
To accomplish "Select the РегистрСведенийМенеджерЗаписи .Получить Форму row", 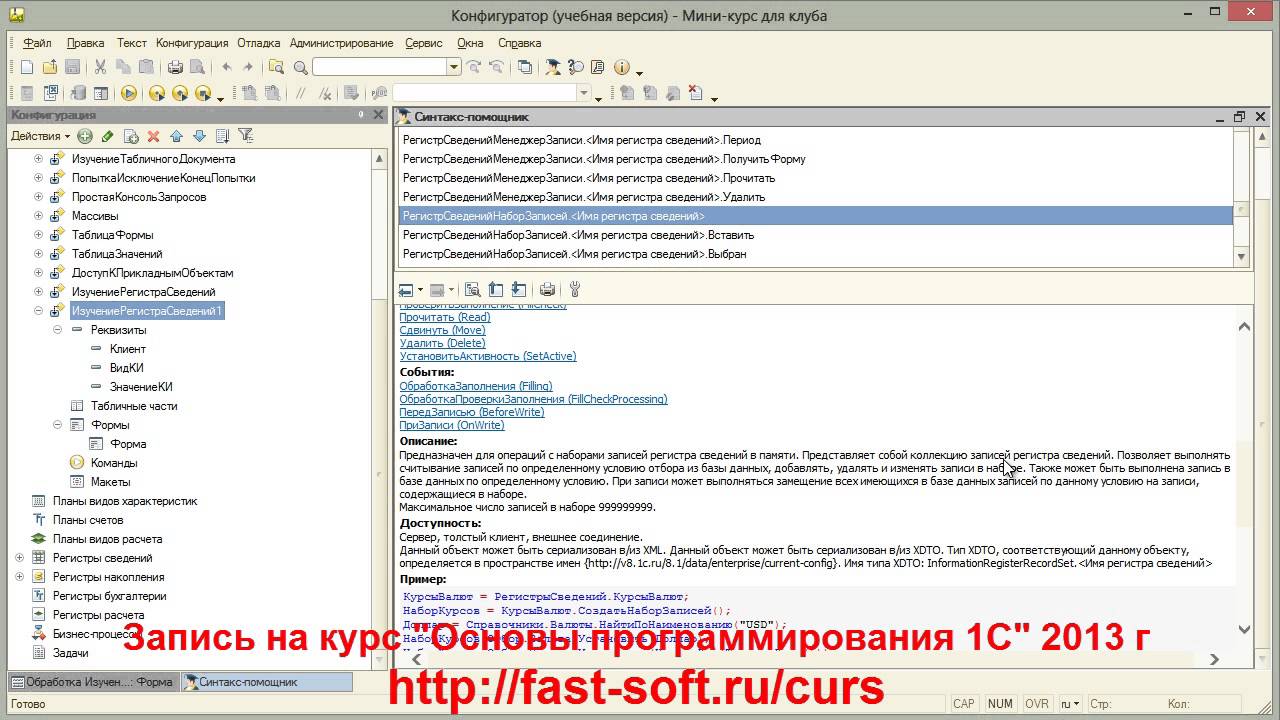I will point(817,159).
